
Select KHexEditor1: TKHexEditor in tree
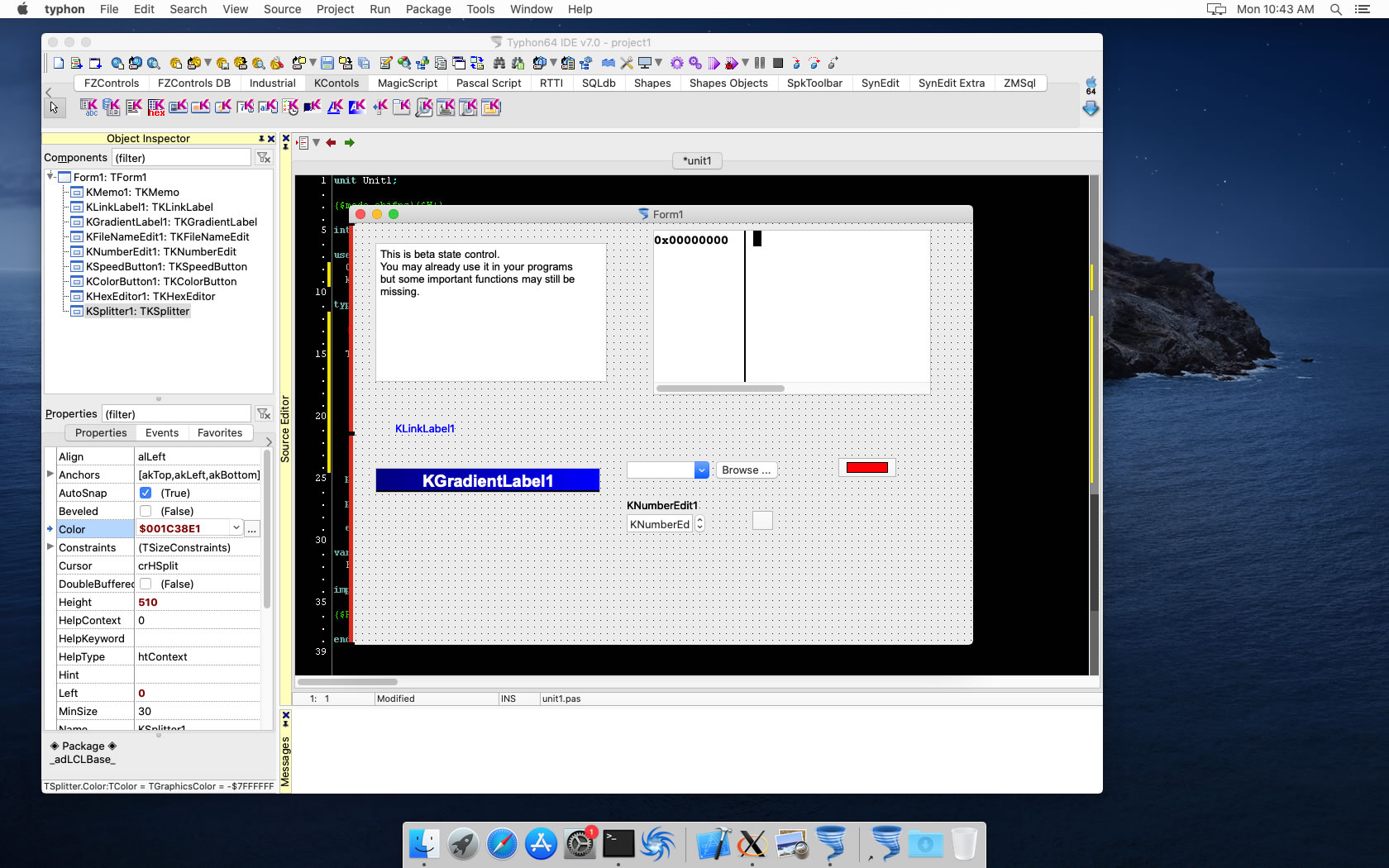[150, 296]
